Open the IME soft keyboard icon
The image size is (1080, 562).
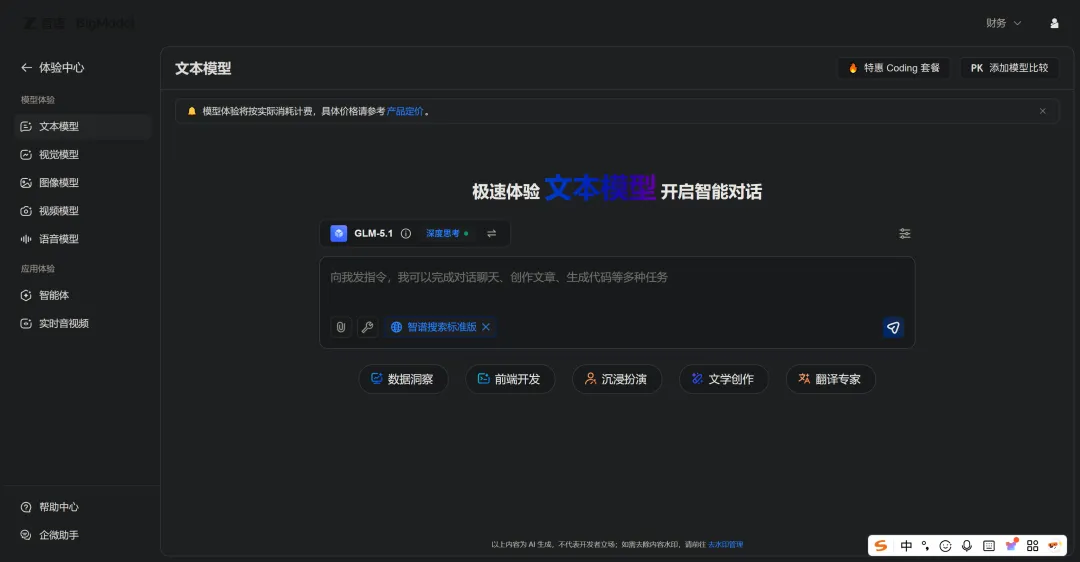click(989, 546)
